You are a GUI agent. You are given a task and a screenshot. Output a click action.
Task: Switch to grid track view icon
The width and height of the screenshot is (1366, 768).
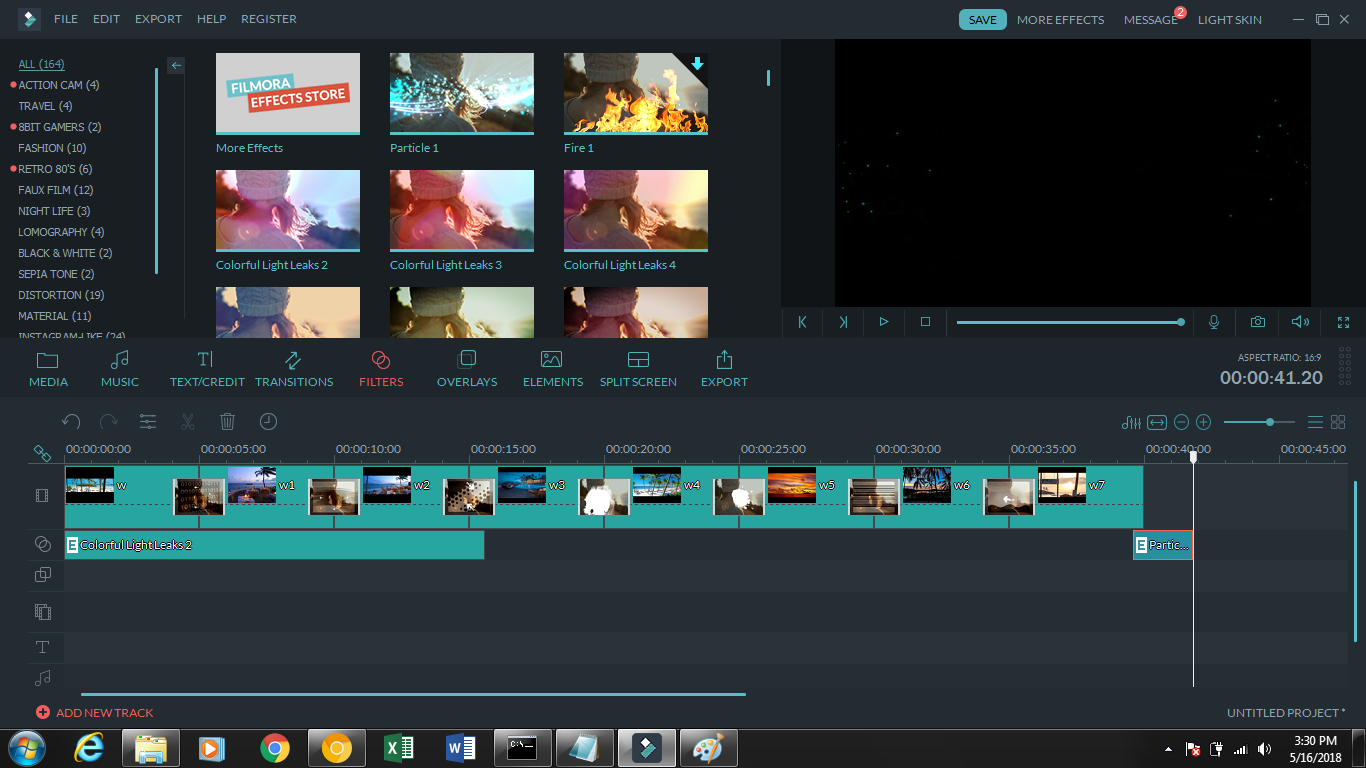[1338, 423]
